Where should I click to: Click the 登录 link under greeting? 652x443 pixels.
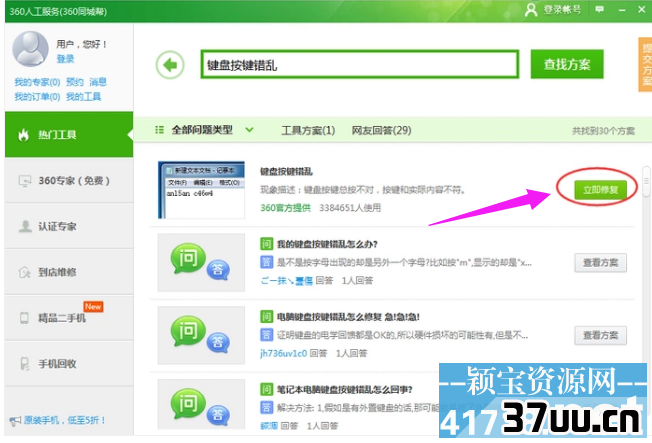pyautogui.click(x=65, y=59)
